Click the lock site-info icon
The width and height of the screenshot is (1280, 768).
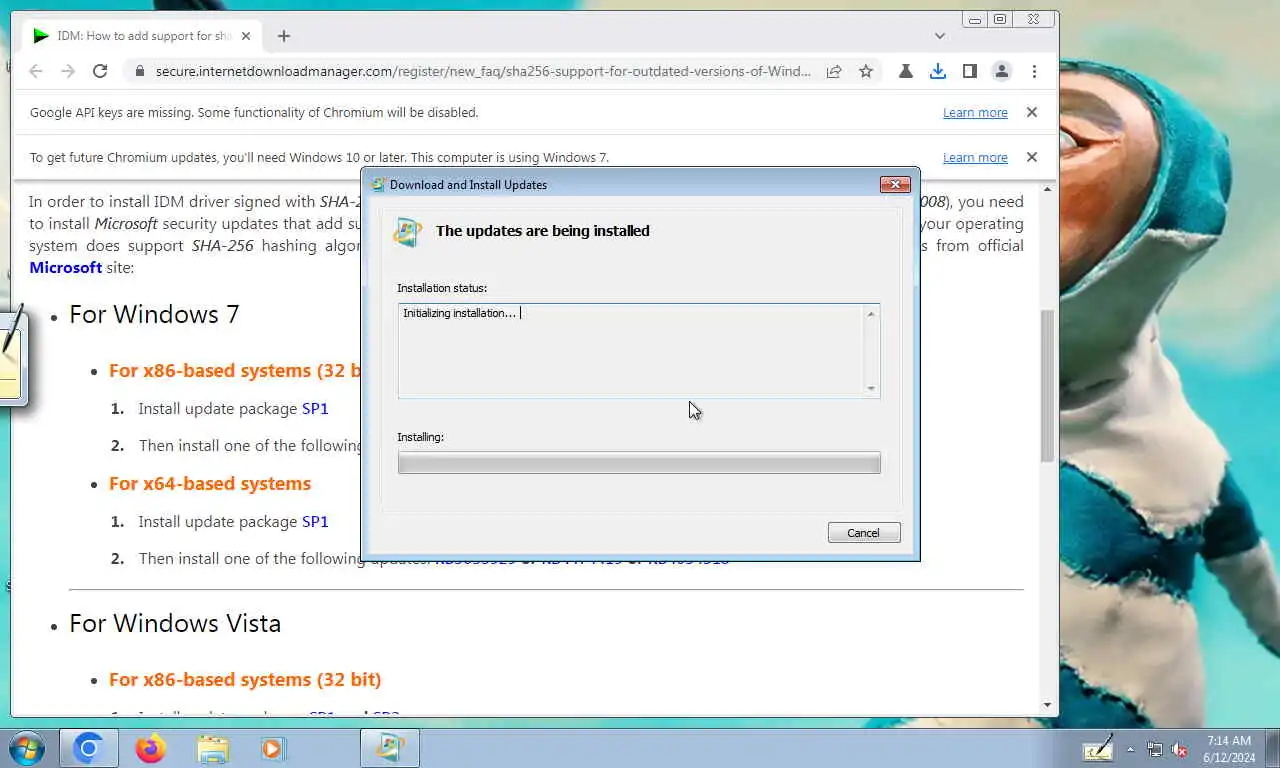139,71
